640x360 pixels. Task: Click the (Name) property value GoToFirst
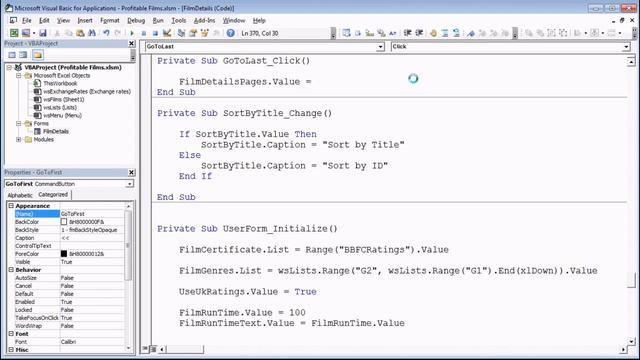pos(92,214)
